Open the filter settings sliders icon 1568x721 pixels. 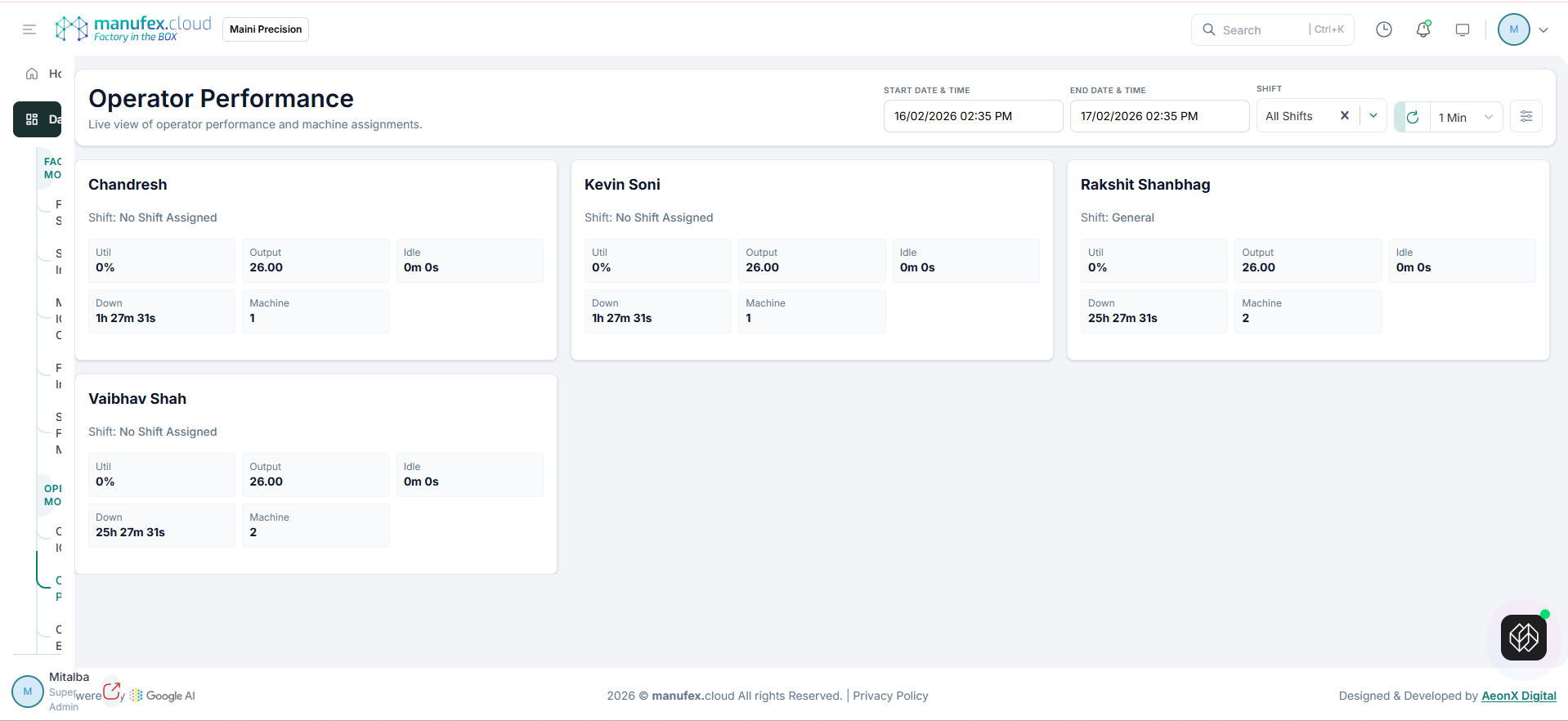(x=1525, y=116)
